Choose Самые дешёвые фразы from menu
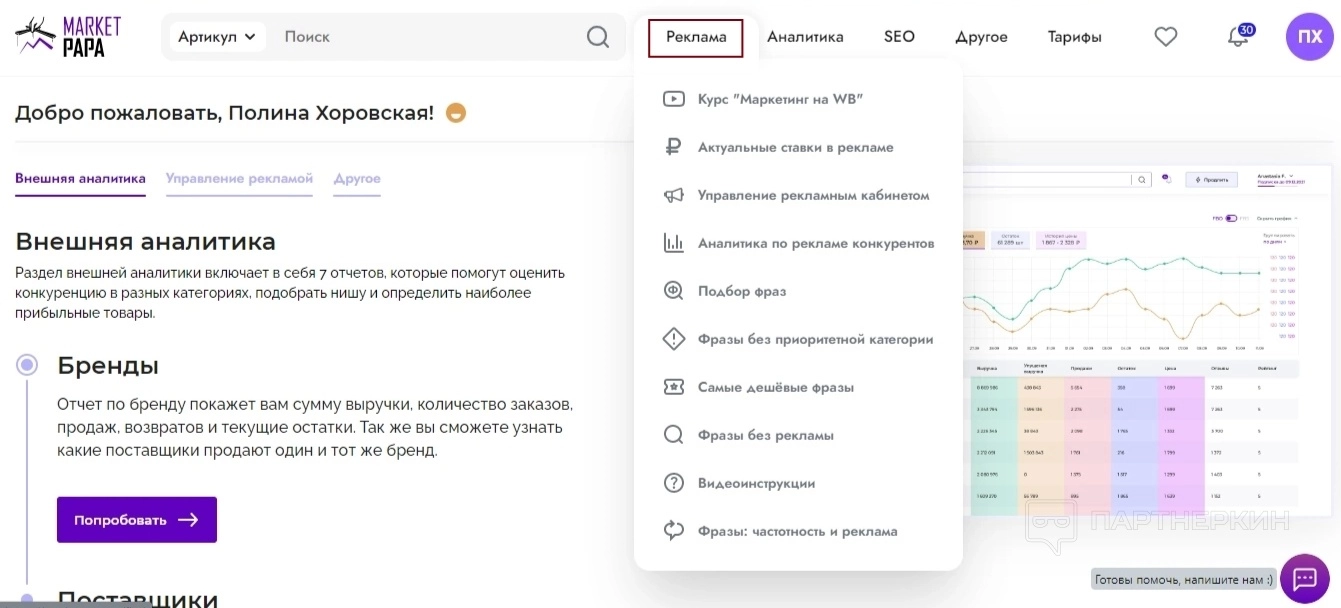Image resolution: width=1341 pixels, height=608 pixels. [775, 387]
